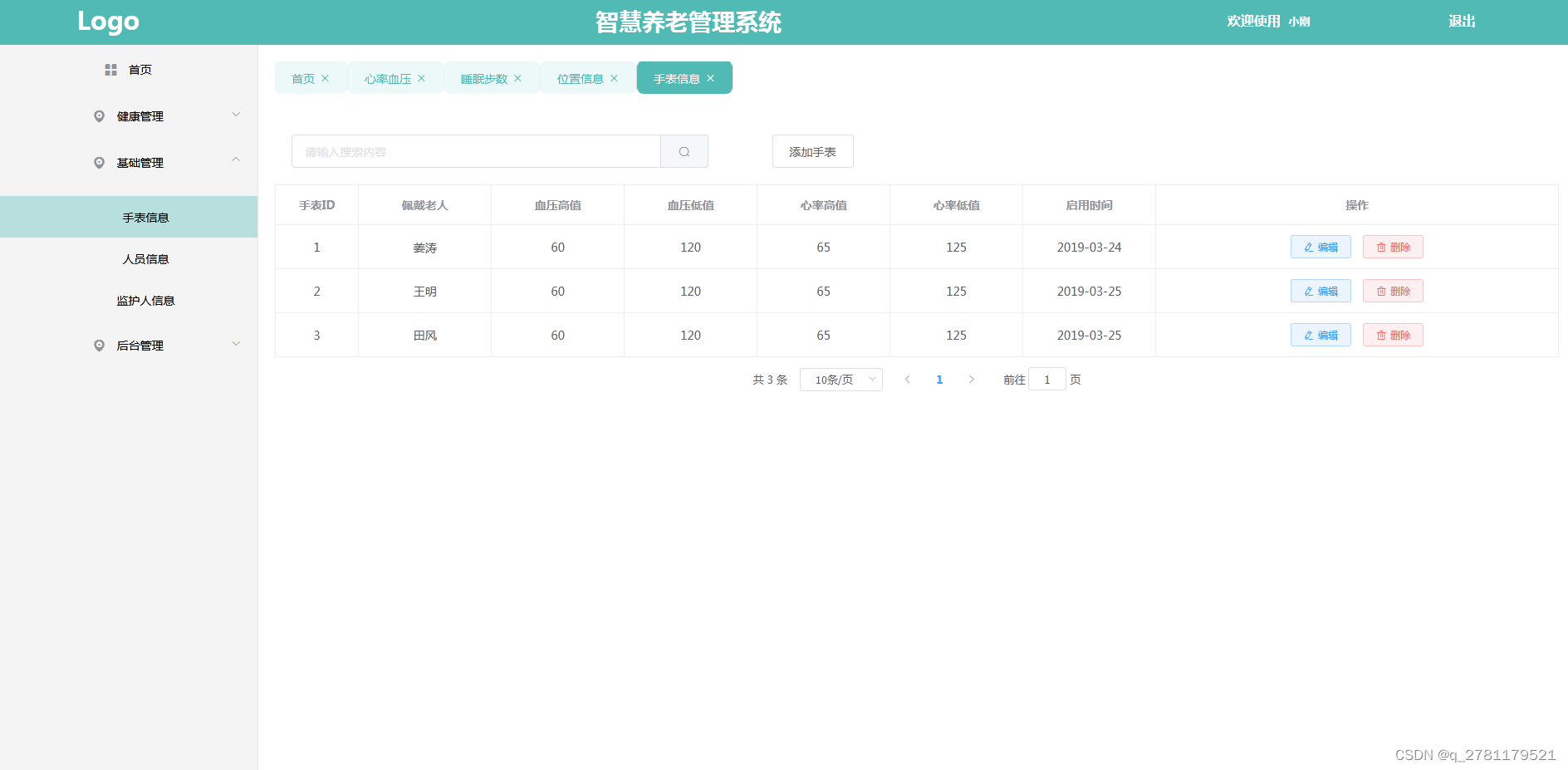Click the Logo in the header
The width and height of the screenshot is (1568, 770).
(108, 22)
